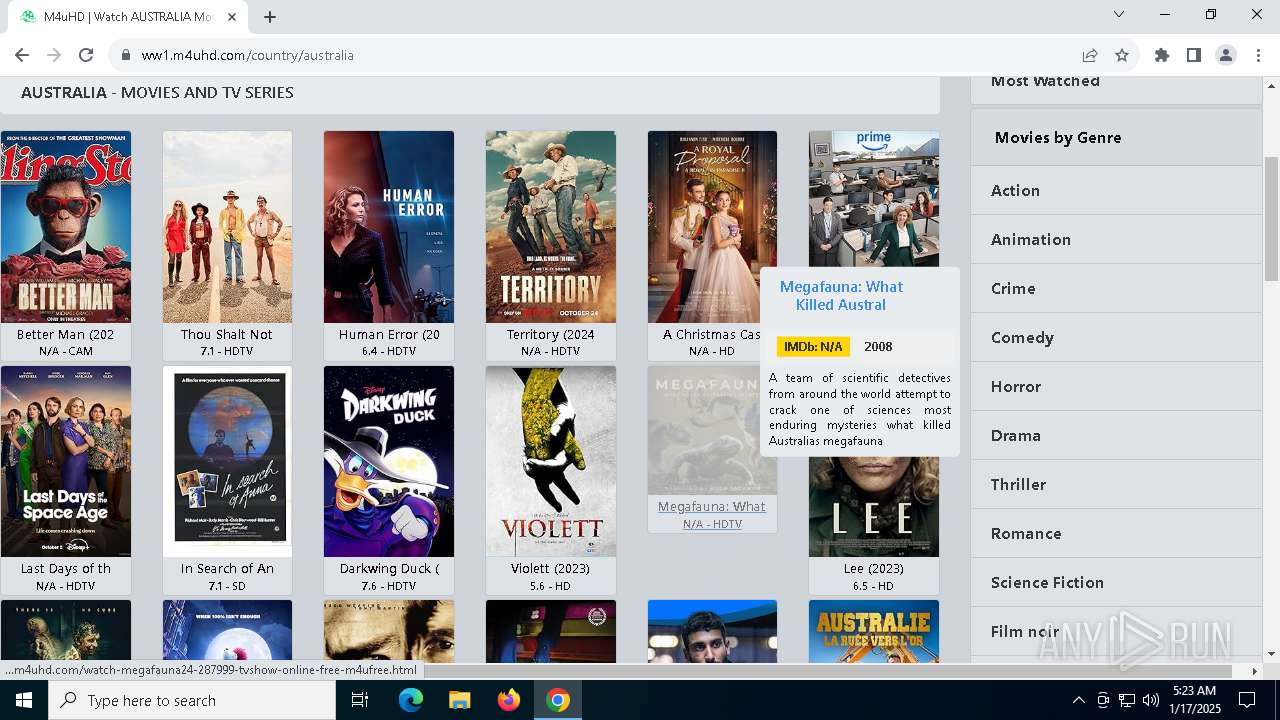
Task: Select the Science Fiction genre
Action: (x=1116, y=582)
